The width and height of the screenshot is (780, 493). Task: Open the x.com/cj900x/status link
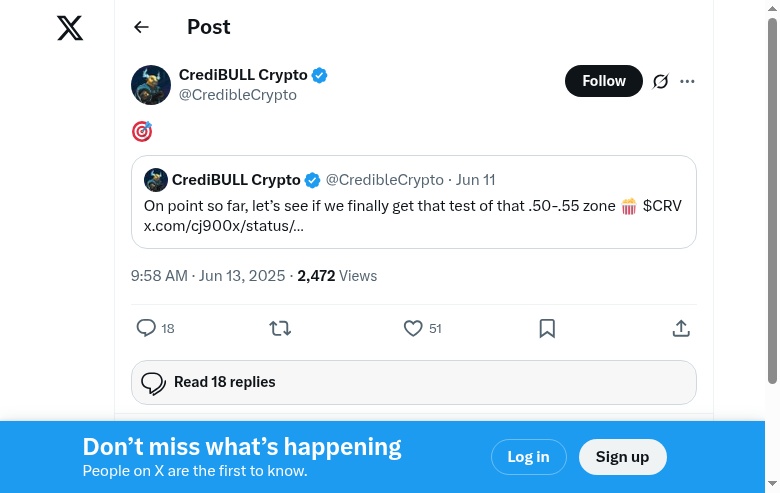[x=224, y=226]
